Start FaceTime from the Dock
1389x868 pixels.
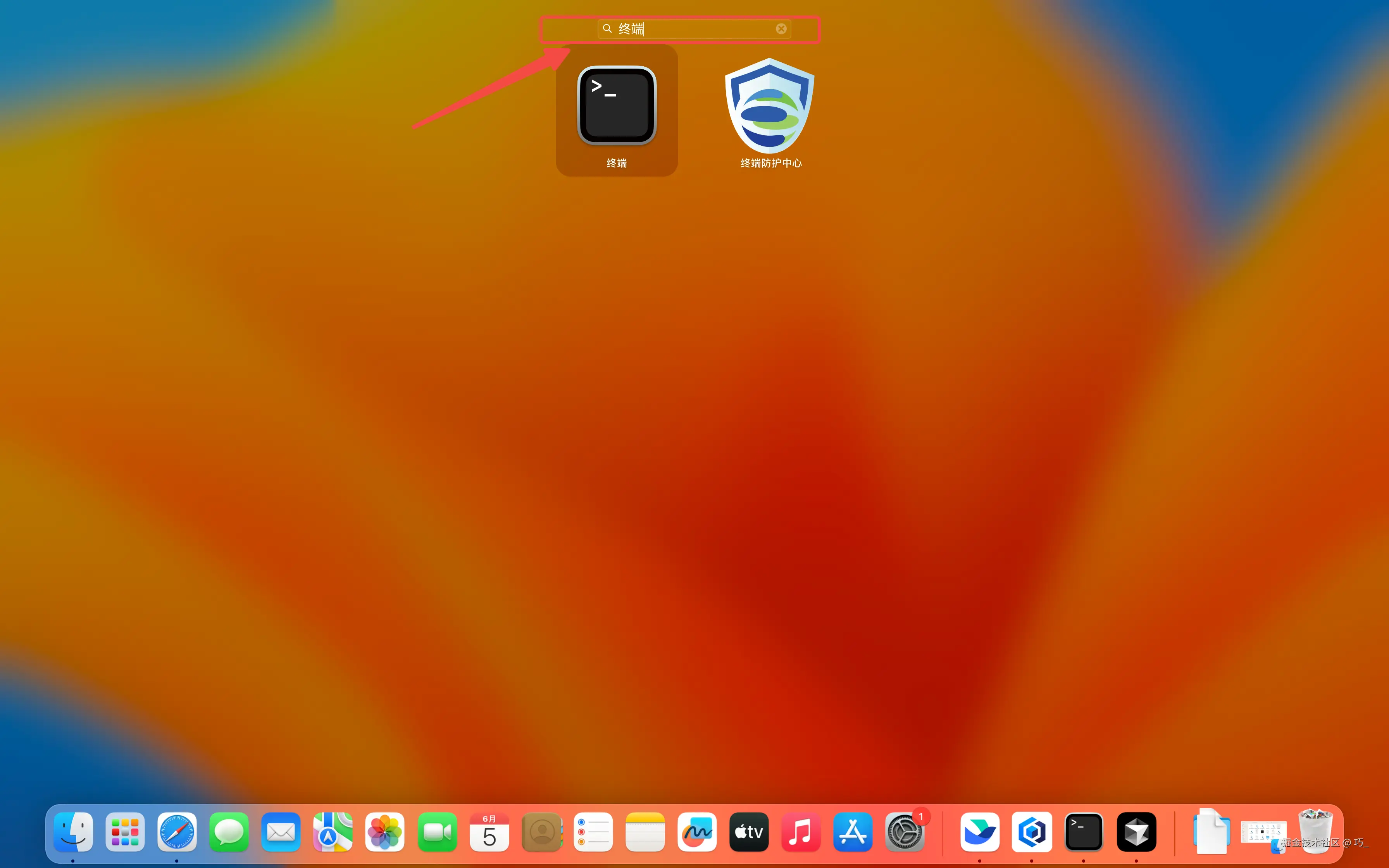pos(437,832)
